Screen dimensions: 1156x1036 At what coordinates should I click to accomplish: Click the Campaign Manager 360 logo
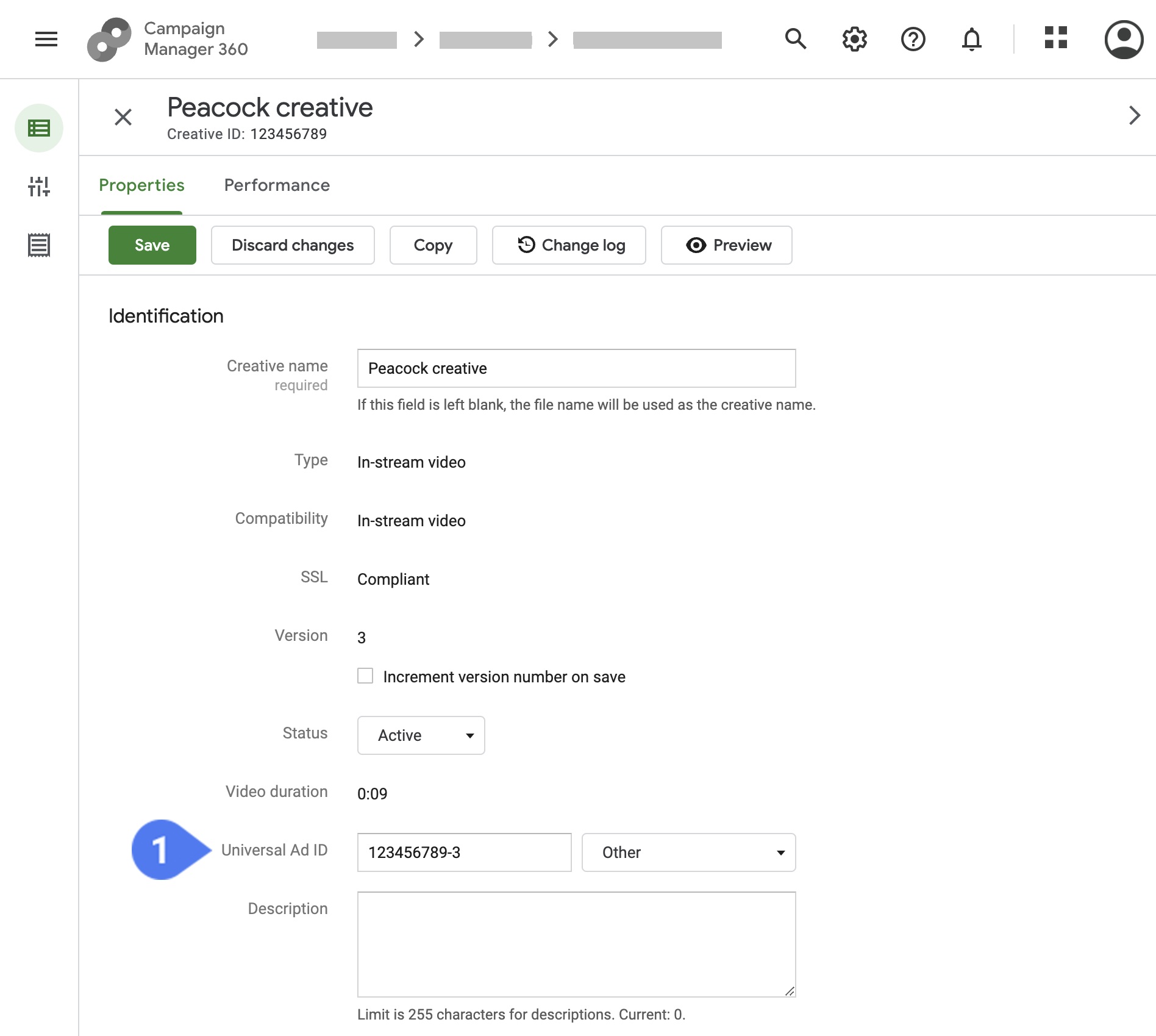[x=168, y=39]
